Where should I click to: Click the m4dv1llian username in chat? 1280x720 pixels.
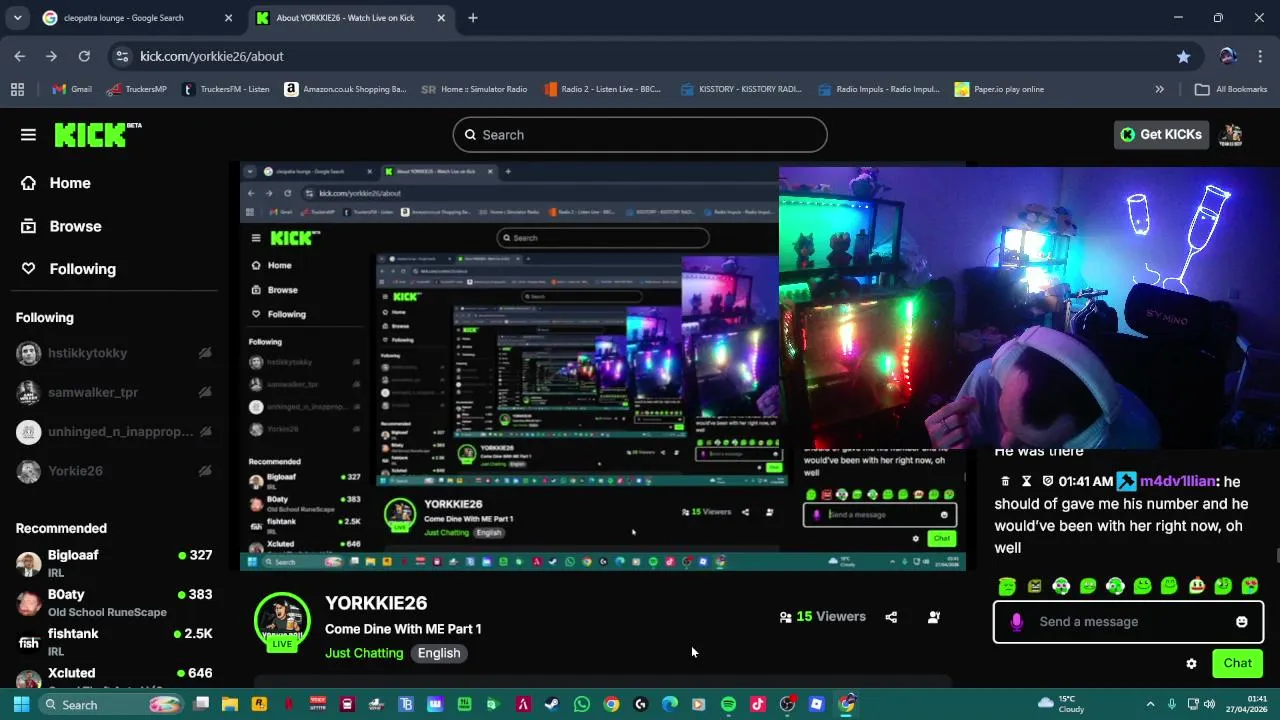(1177, 481)
